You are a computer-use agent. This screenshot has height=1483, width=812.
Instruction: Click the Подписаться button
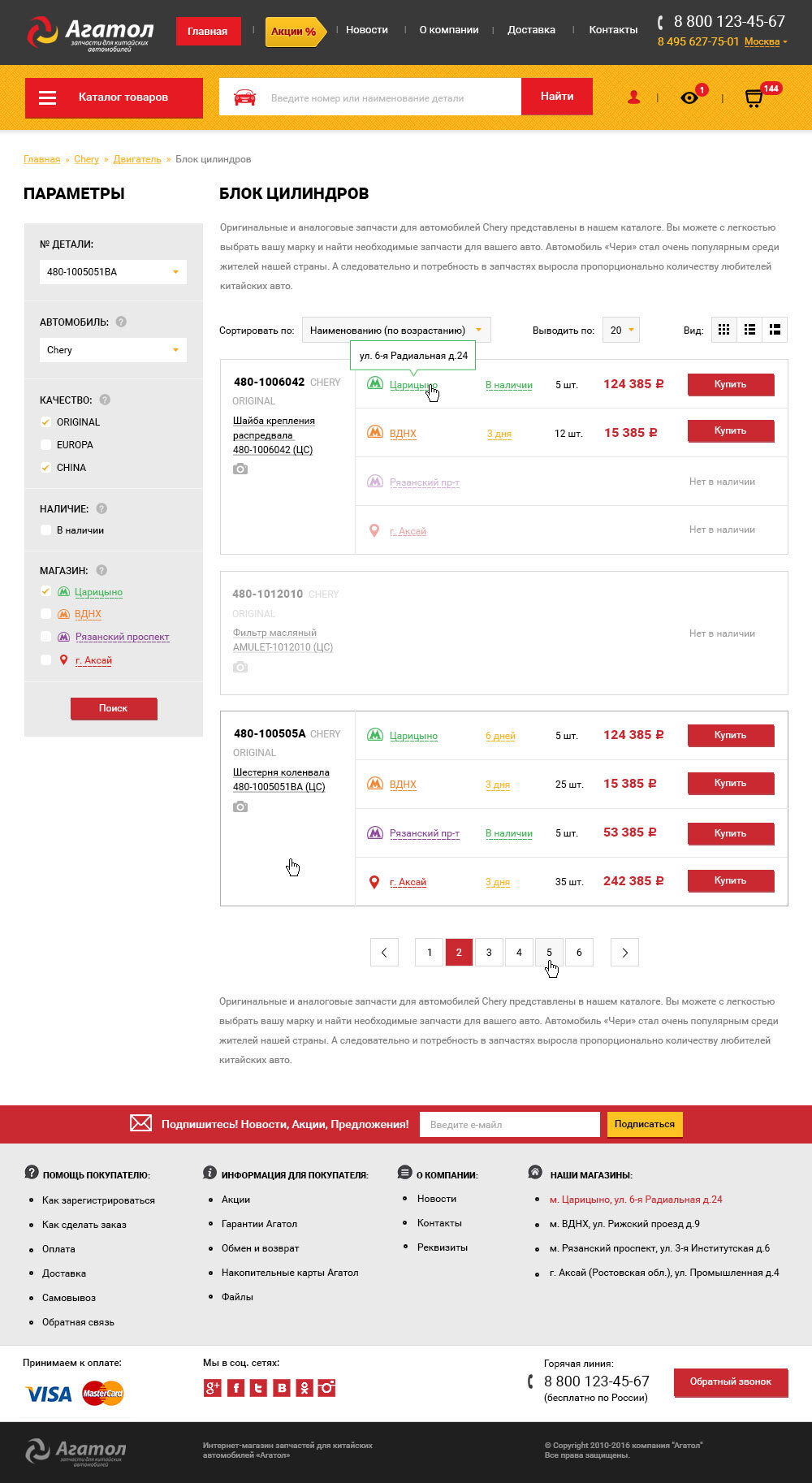645,1124
